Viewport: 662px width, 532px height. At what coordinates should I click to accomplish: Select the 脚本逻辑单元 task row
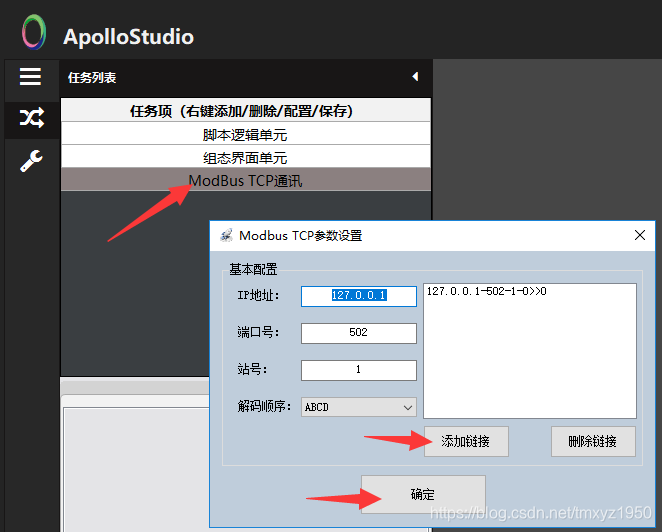(246, 134)
